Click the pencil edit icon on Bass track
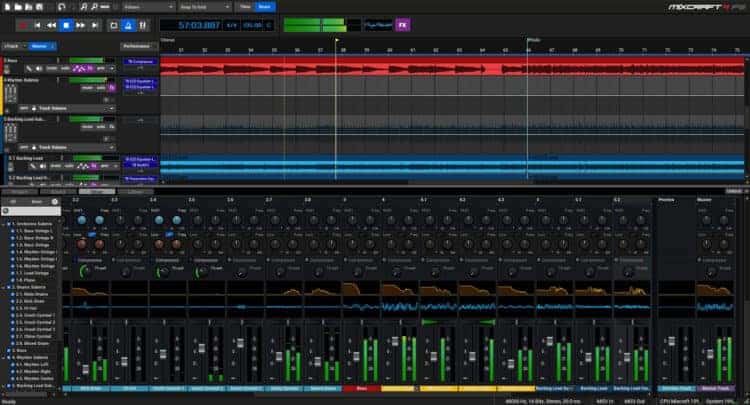The width and height of the screenshot is (750, 405). point(30,69)
